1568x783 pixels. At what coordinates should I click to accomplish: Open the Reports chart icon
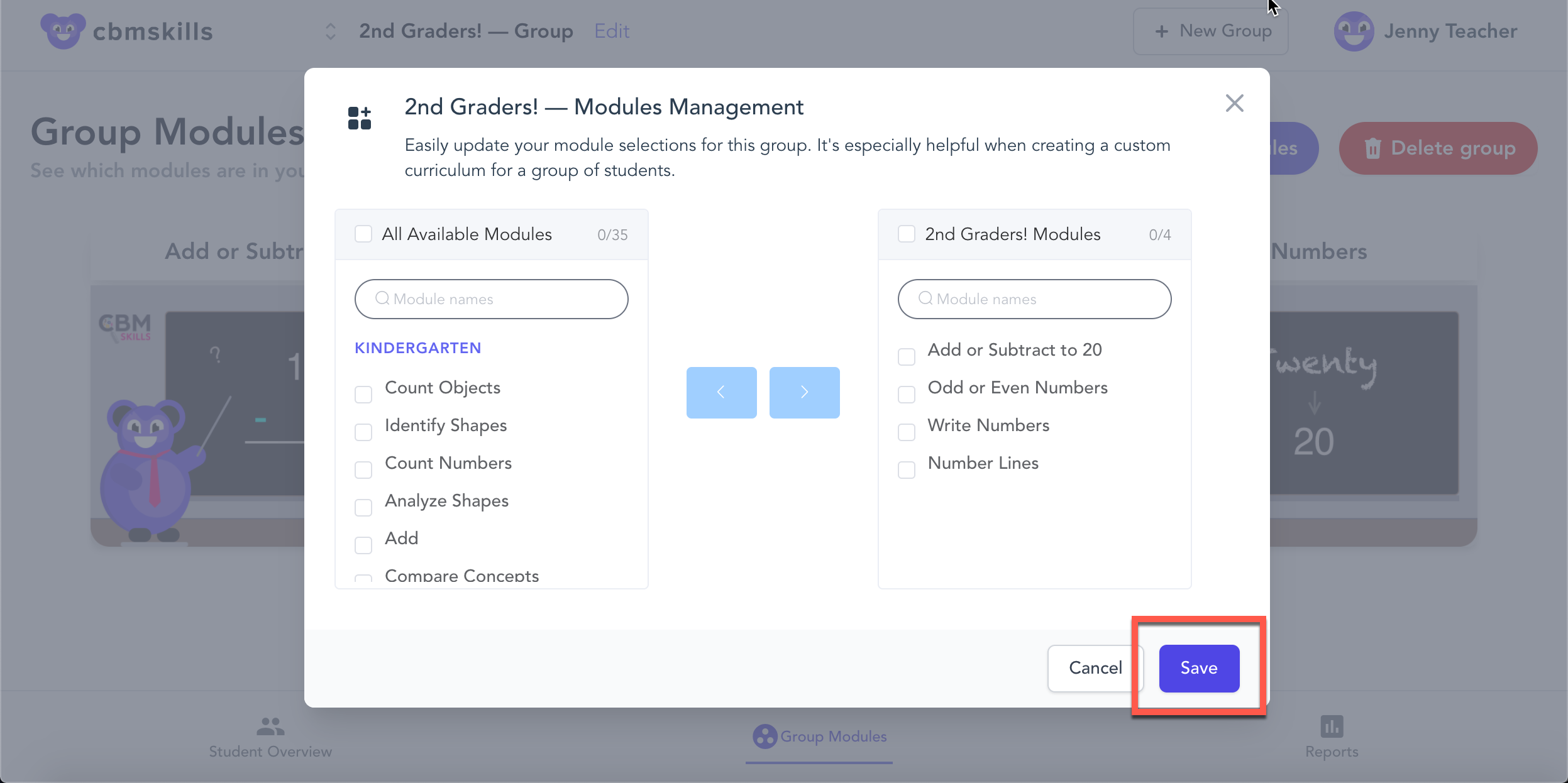1331,726
